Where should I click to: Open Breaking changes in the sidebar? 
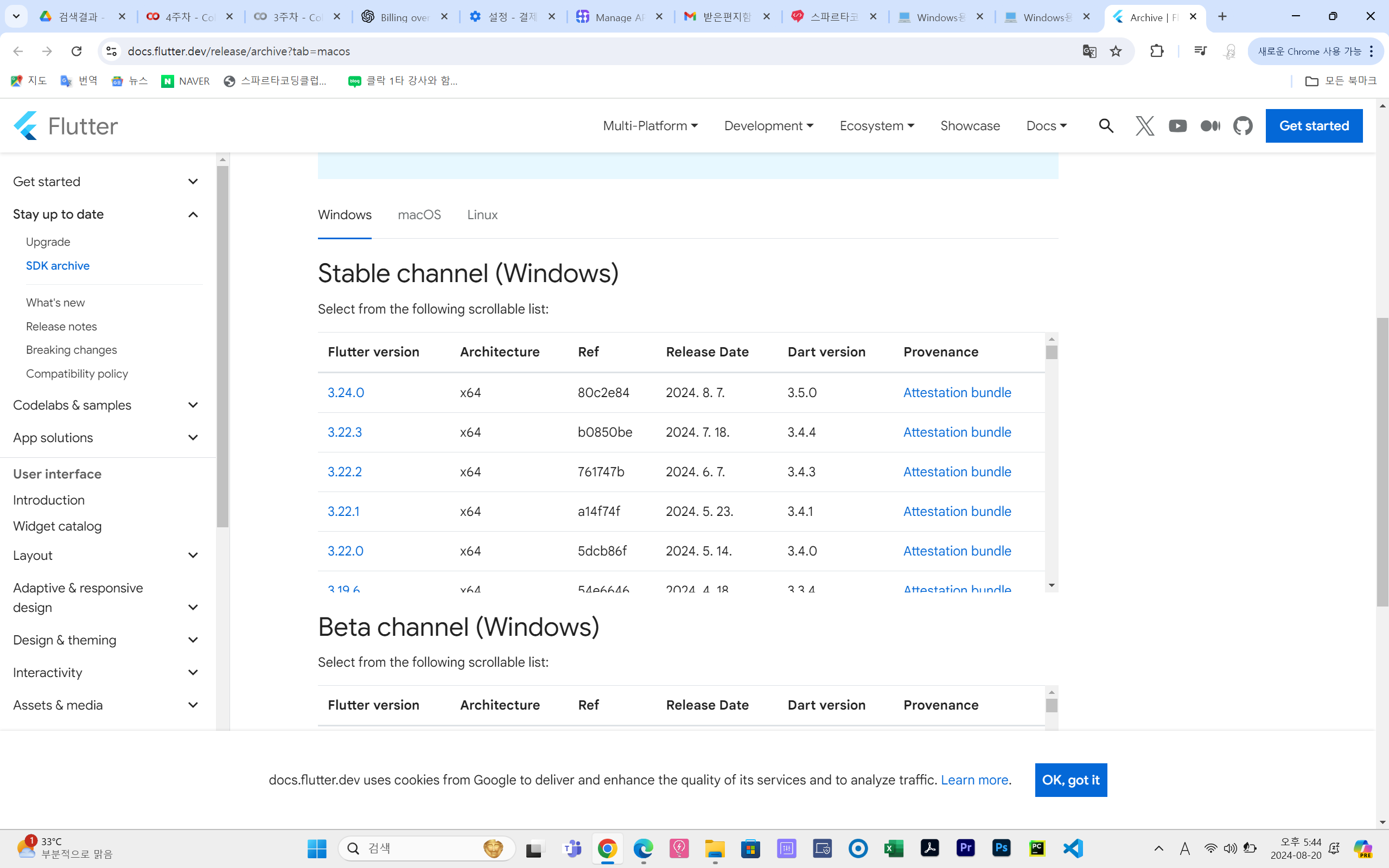coord(71,349)
